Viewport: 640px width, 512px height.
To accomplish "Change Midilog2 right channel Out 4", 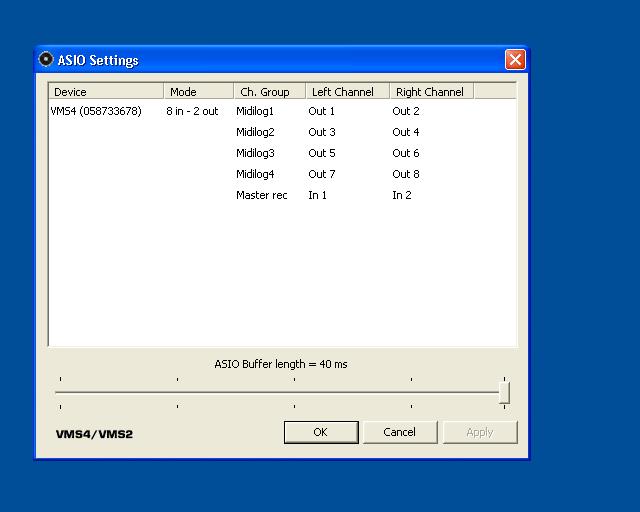I will tap(406, 132).
